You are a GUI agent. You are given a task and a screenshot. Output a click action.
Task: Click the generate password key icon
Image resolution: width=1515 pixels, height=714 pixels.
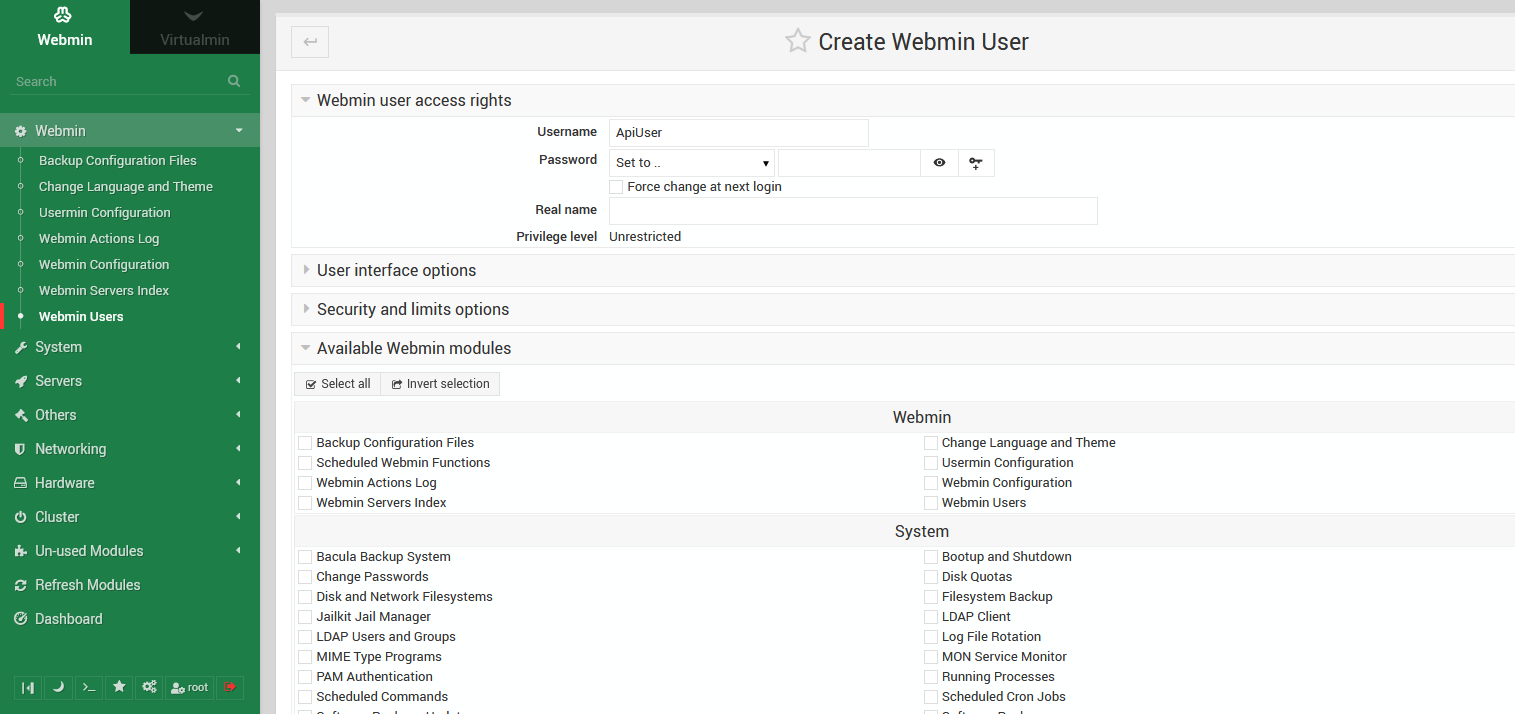(976, 163)
